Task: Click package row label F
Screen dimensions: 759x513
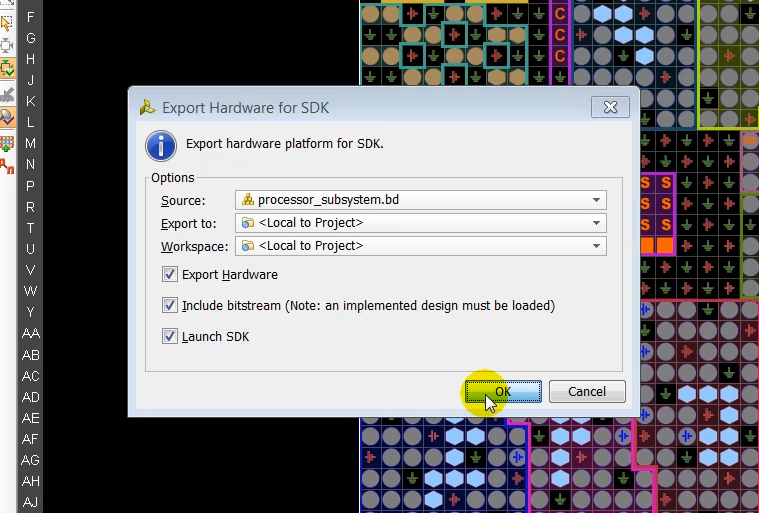Action: click(x=30, y=17)
